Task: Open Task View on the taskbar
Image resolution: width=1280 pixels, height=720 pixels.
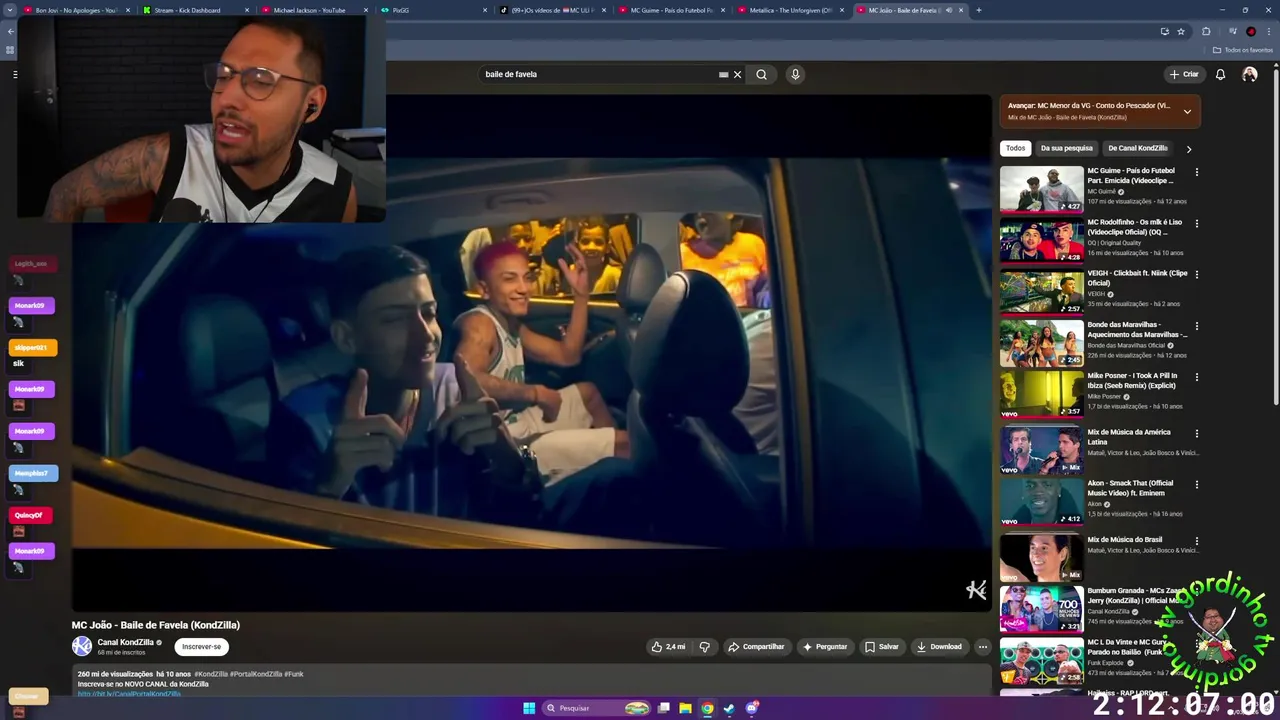Action: pyautogui.click(x=663, y=708)
